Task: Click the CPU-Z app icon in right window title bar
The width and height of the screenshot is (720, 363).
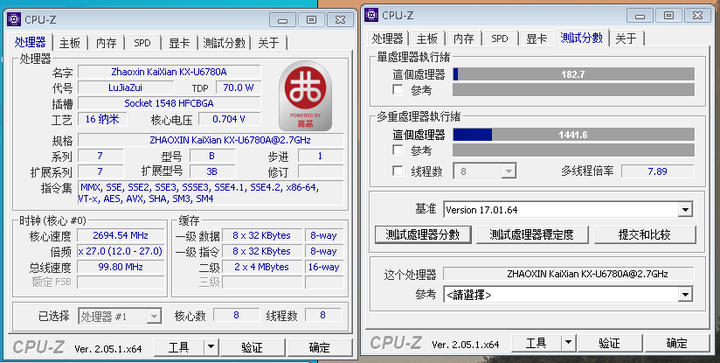Action: pyautogui.click(x=371, y=15)
